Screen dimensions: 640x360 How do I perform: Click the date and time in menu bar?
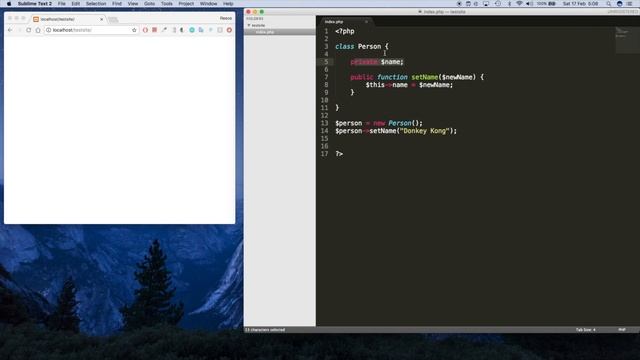tap(581, 4)
